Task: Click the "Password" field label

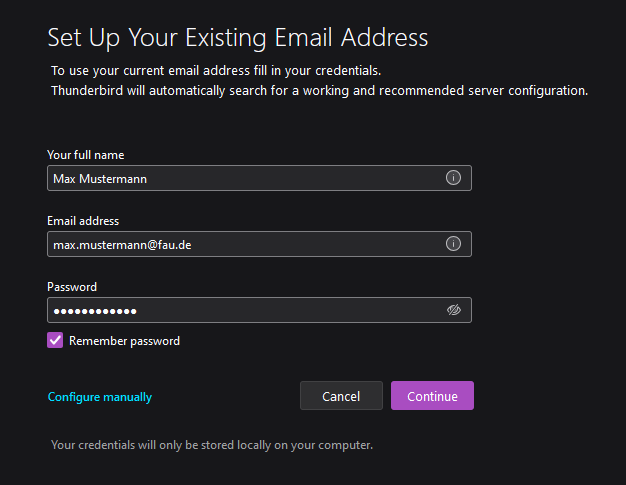Action: point(72,287)
